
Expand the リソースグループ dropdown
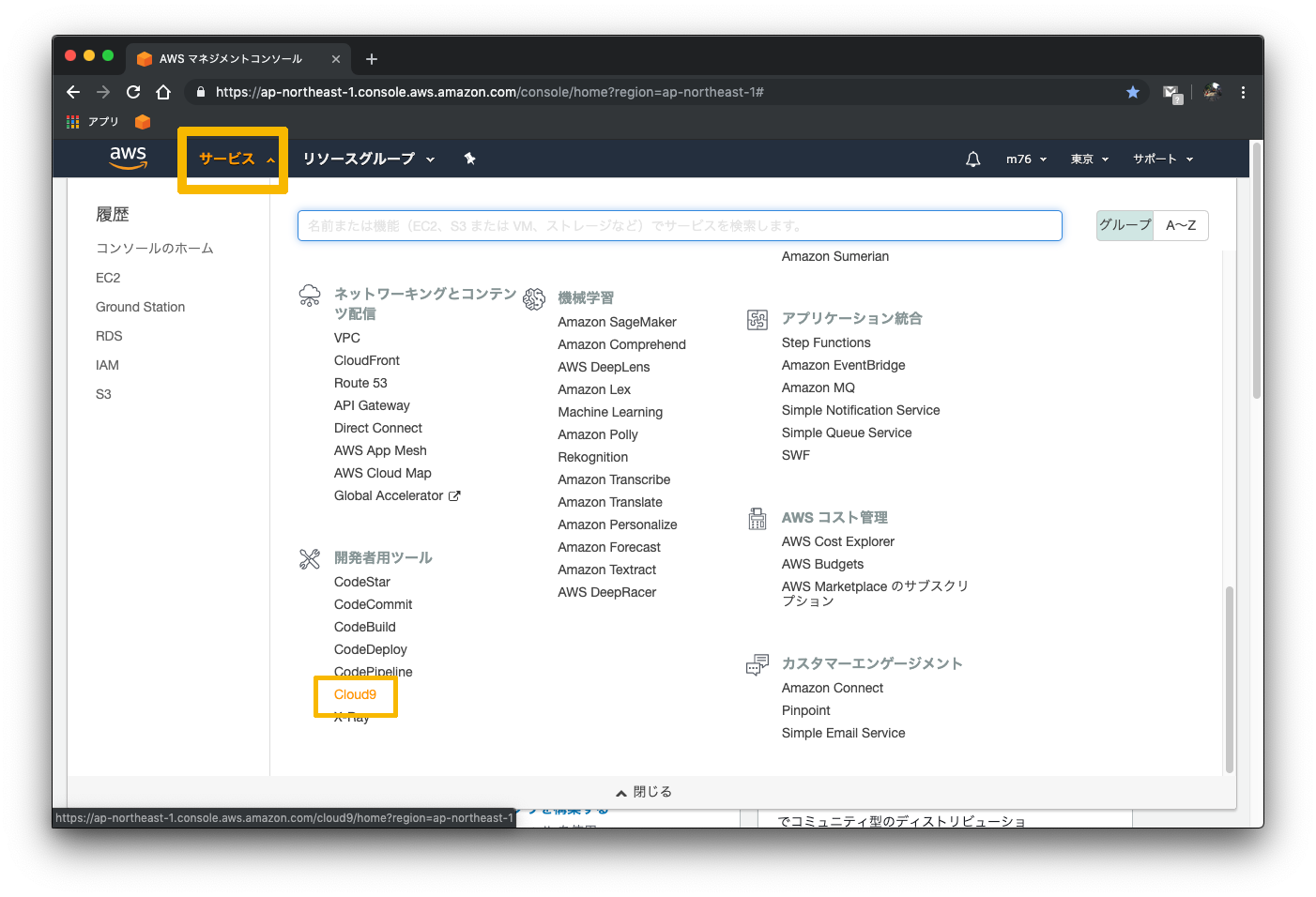(x=369, y=160)
